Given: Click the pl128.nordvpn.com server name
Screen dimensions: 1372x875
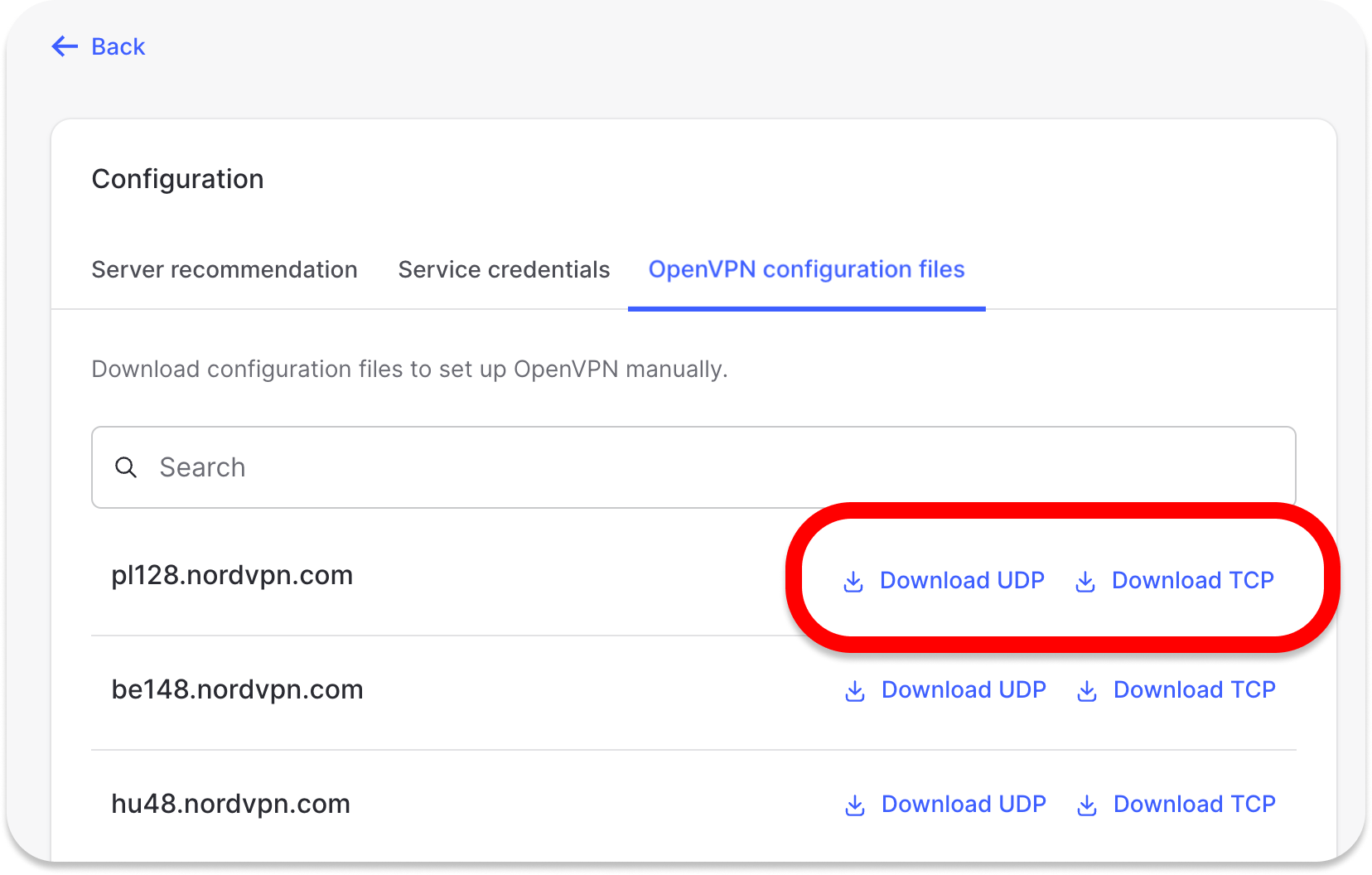Looking at the screenshot, I should click(x=232, y=575).
